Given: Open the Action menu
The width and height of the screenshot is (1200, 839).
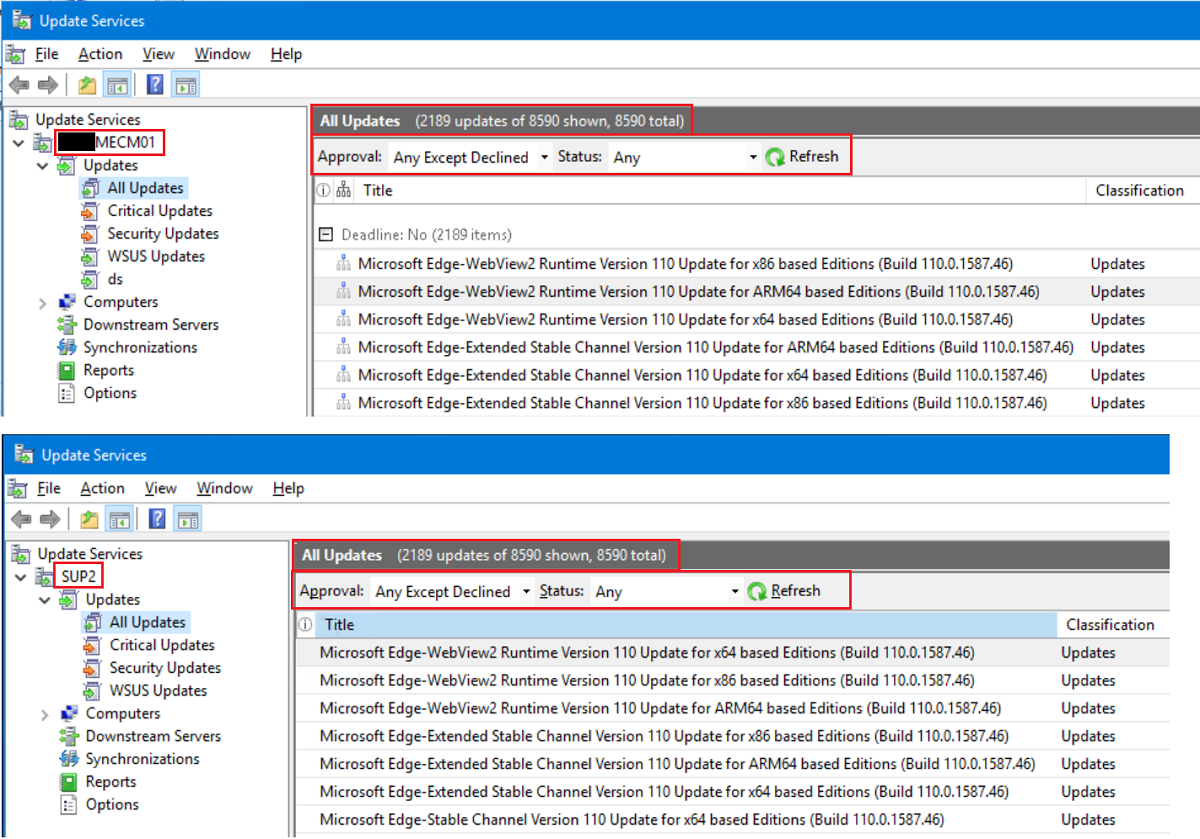Looking at the screenshot, I should [100, 53].
